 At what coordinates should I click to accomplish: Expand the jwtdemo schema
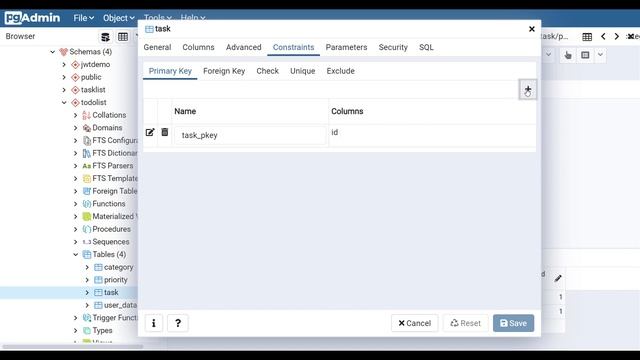pyautogui.click(x=64, y=64)
